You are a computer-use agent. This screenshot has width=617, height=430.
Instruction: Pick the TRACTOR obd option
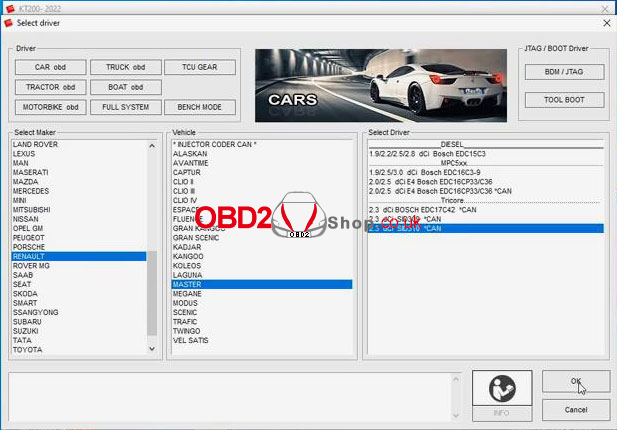click(50, 87)
